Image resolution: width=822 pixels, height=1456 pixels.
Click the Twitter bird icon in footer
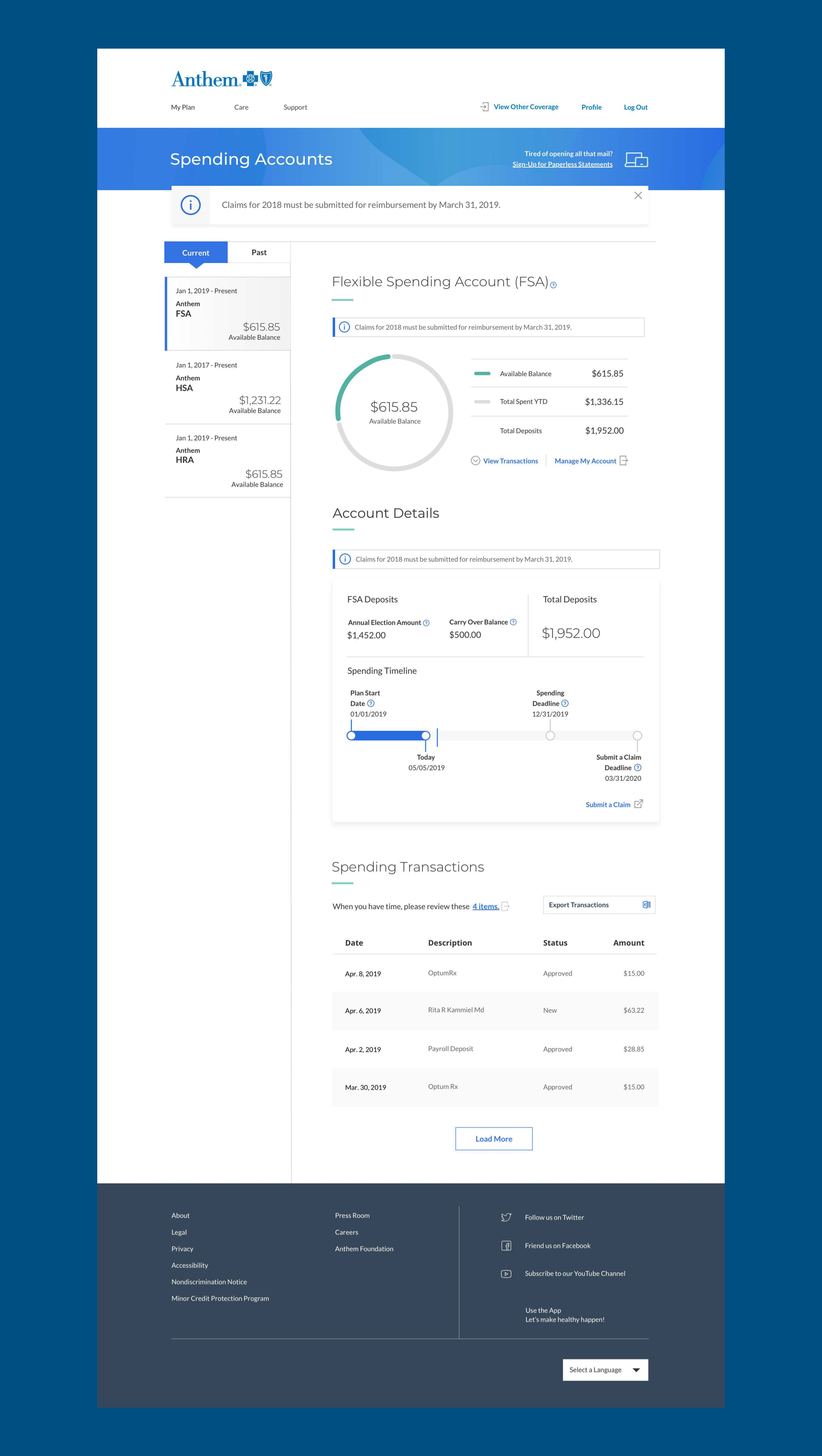pyautogui.click(x=506, y=1217)
